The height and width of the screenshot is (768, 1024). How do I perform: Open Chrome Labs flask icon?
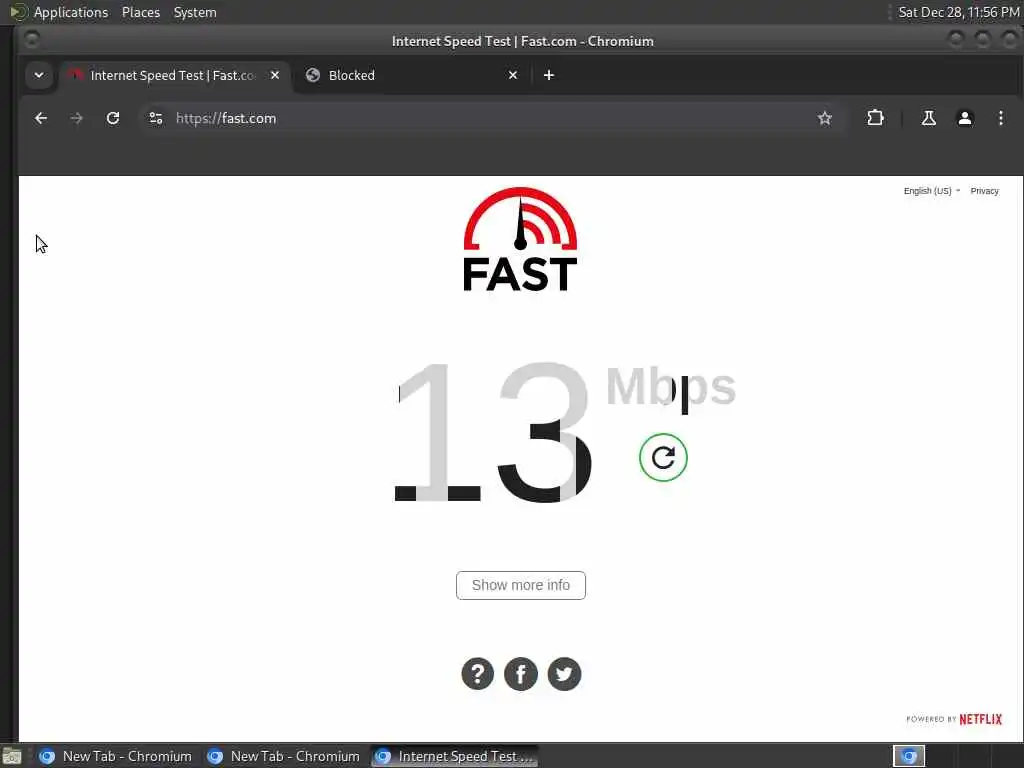(x=929, y=118)
